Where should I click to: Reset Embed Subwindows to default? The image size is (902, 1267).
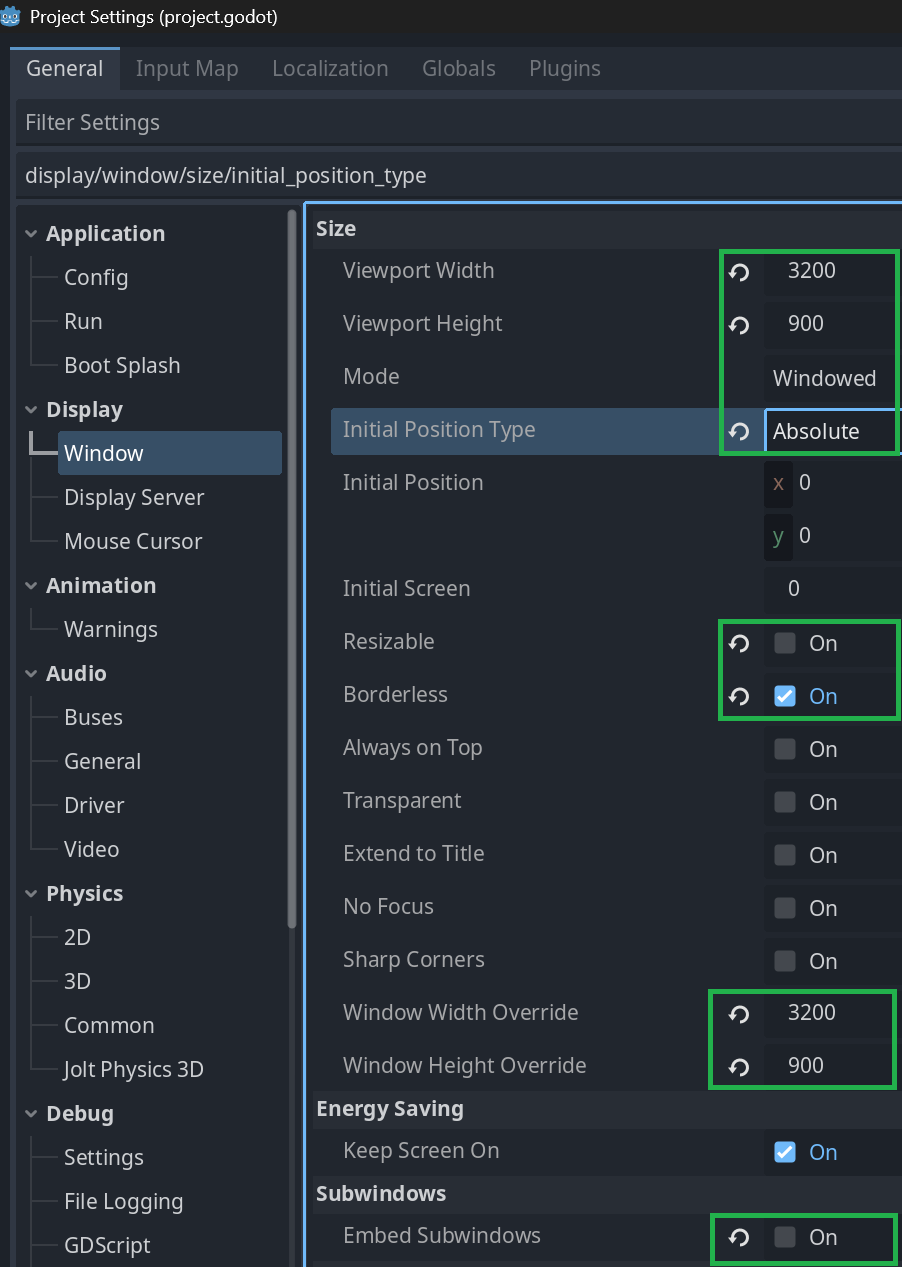(x=739, y=1238)
